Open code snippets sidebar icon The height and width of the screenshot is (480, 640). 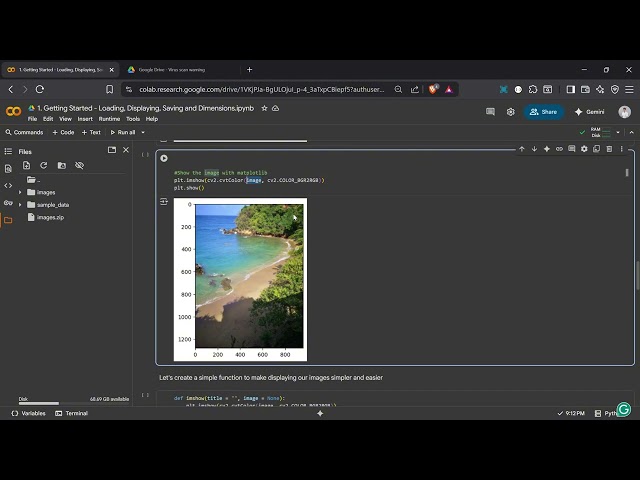(x=8, y=186)
